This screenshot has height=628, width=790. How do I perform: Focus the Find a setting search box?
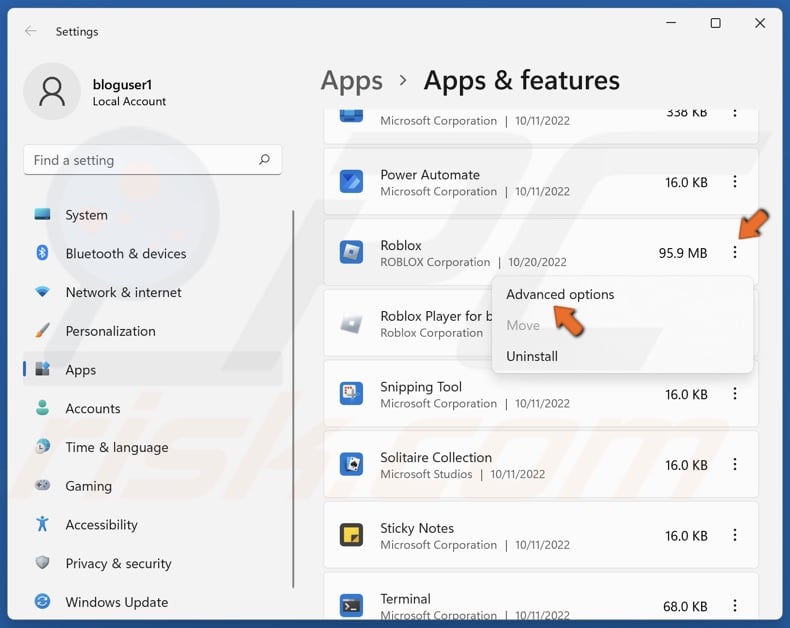pyautogui.click(x=152, y=160)
